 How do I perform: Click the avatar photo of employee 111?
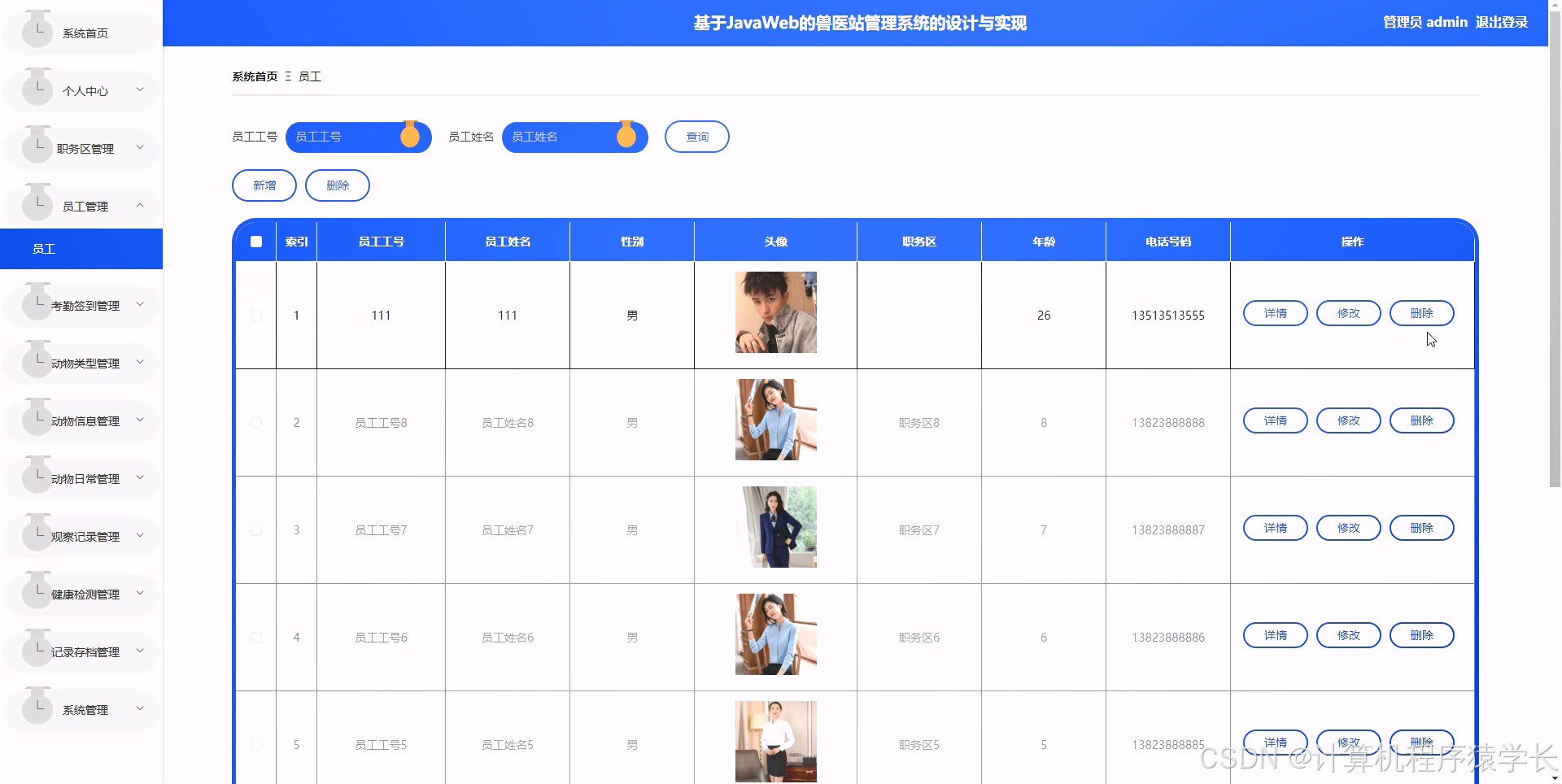coord(776,312)
